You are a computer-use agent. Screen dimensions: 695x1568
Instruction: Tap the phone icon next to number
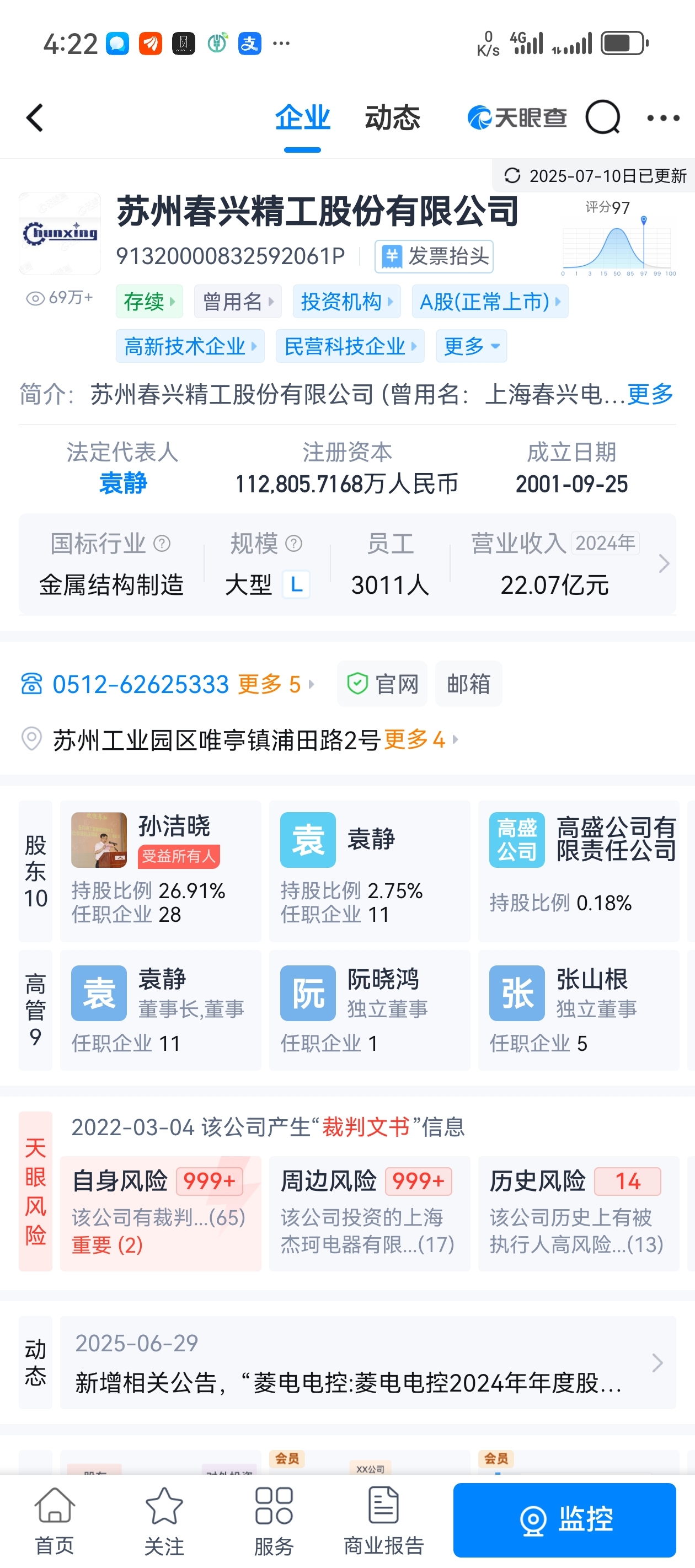31,684
